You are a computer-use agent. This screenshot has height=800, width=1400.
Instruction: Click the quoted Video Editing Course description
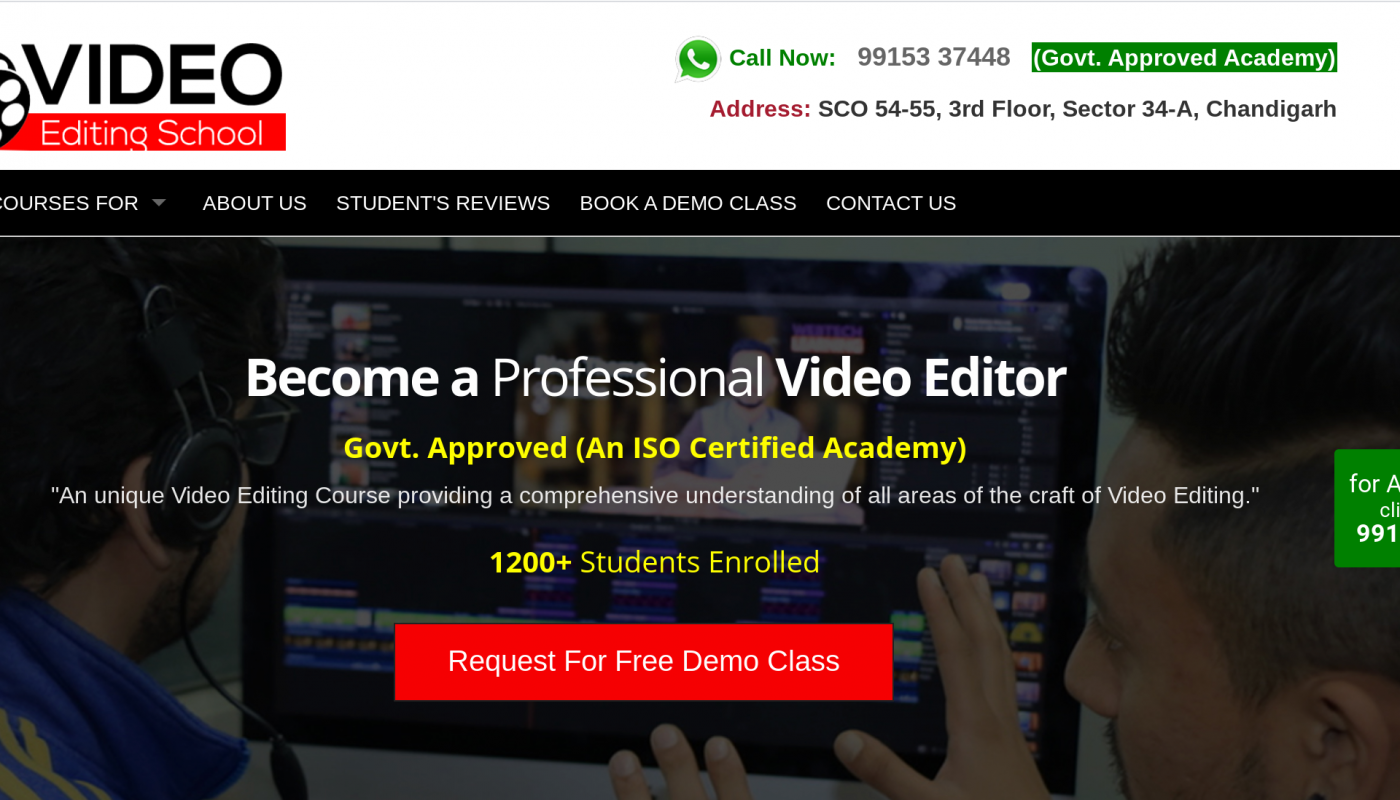[x=655, y=494]
